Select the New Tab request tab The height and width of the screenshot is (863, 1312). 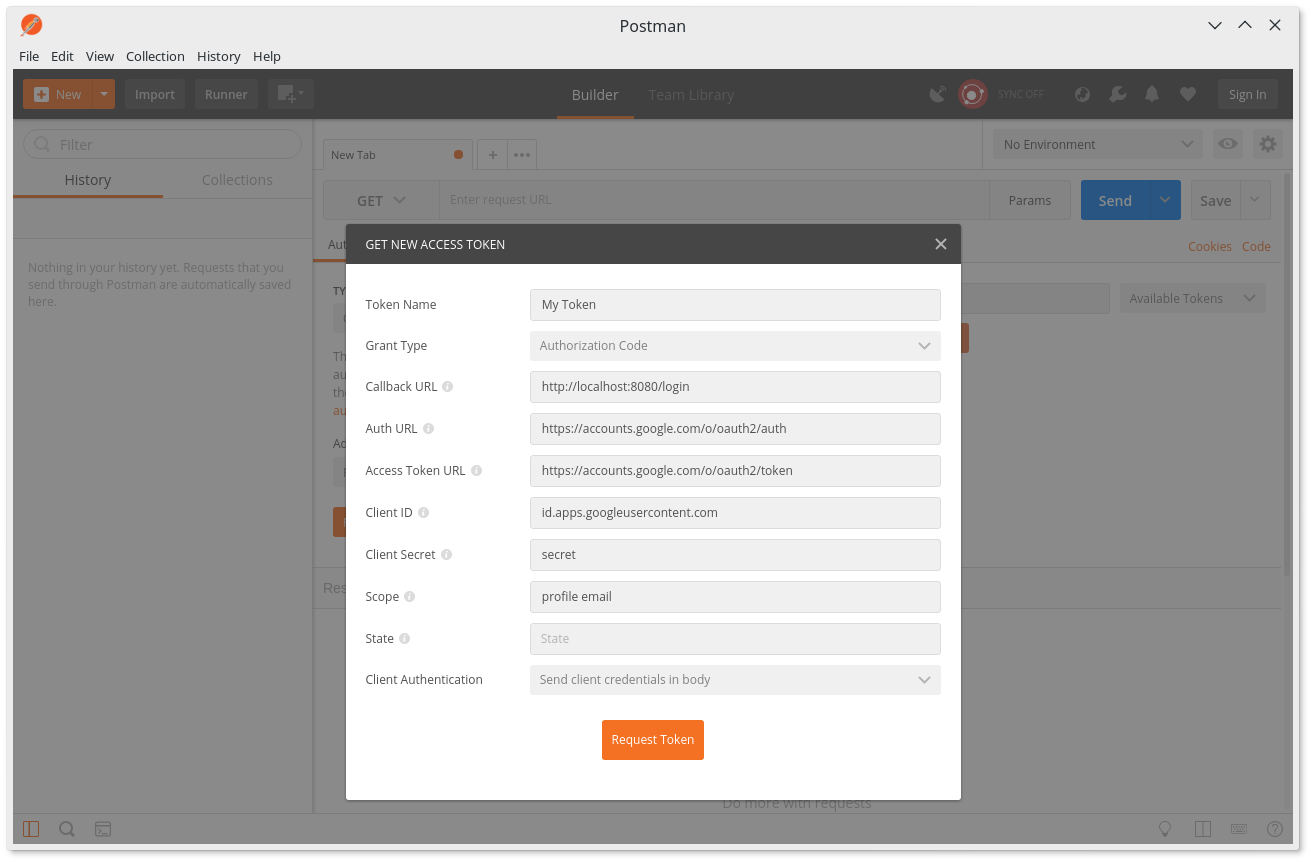pyautogui.click(x=398, y=155)
